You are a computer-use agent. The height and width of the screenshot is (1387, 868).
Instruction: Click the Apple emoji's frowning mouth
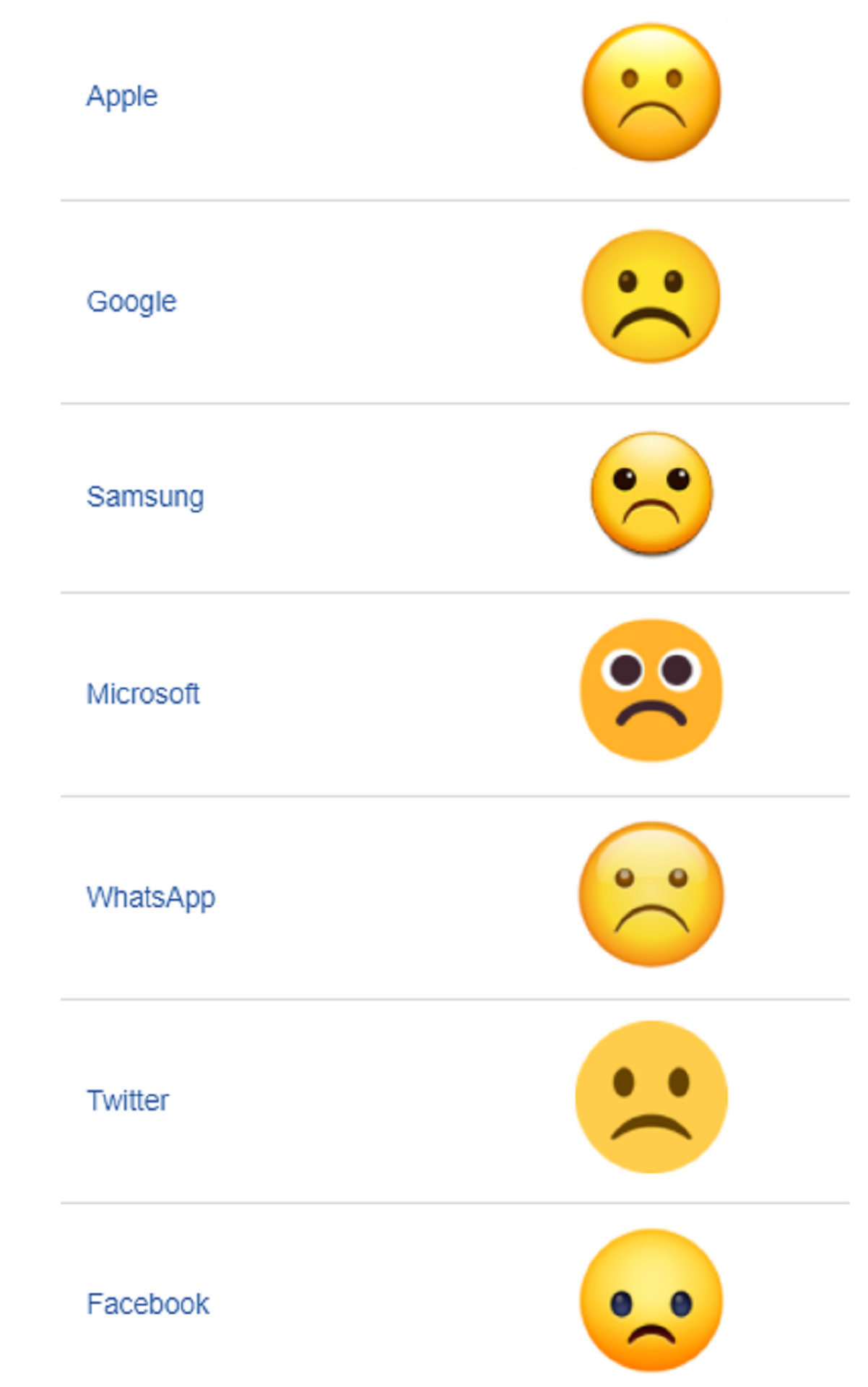point(651,116)
